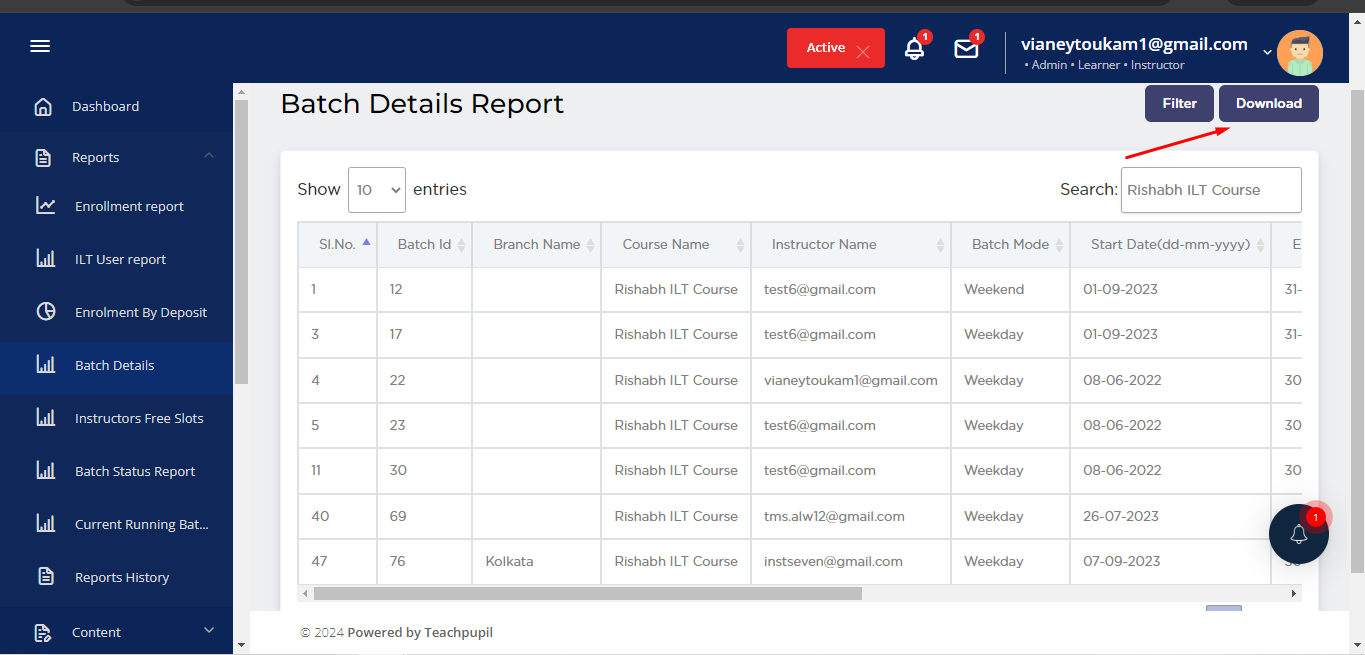Open the mail envelope icon
The width and height of the screenshot is (1365, 655).
966,48
